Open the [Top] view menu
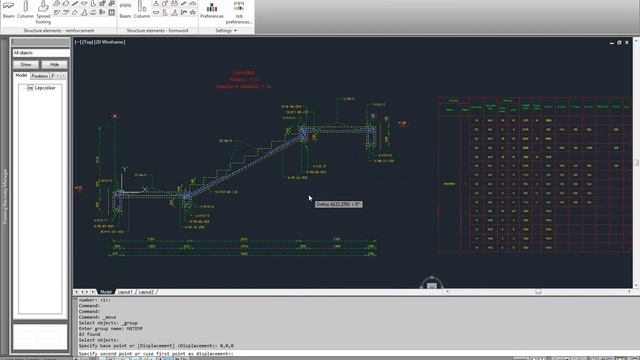Viewport: 640px width, 360px height. [87, 42]
